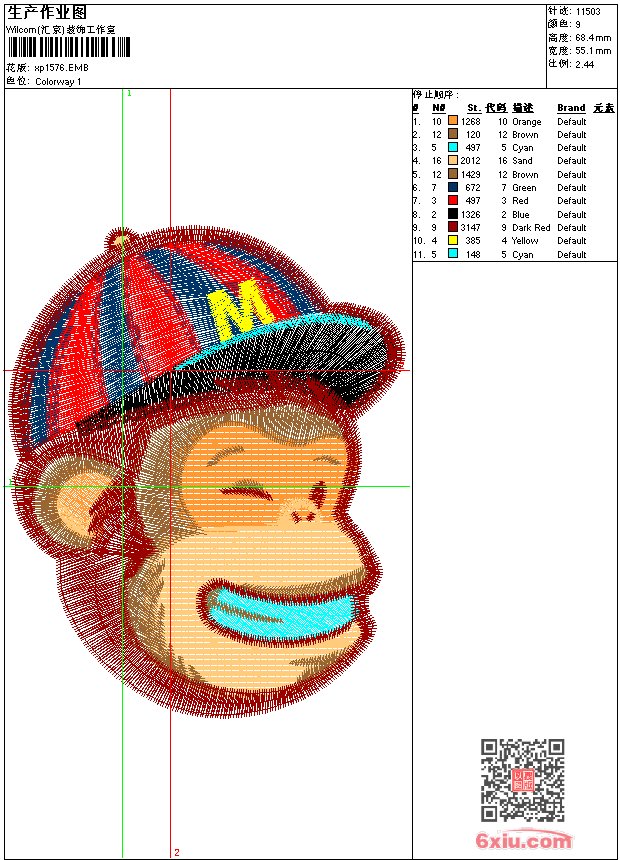Click the 'Brand' column header
Viewport: 620px width, 860px height.
(571, 108)
